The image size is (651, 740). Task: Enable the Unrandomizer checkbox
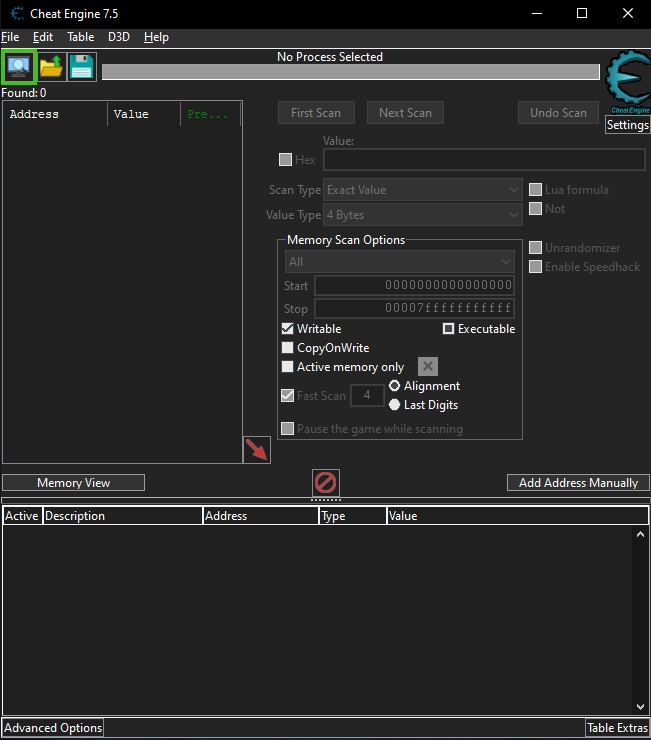coord(535,248)
